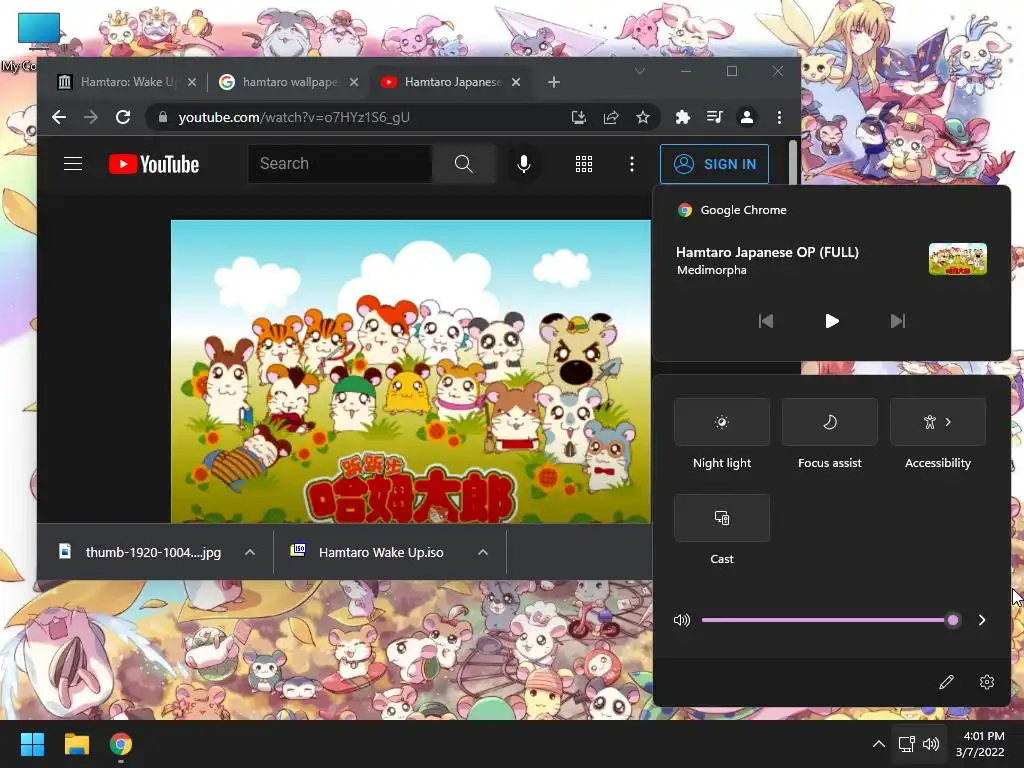Viewport: 1024px width, 768px height.
Task: Open the Accessibility quick settings submenu
Action: [938, 422]
